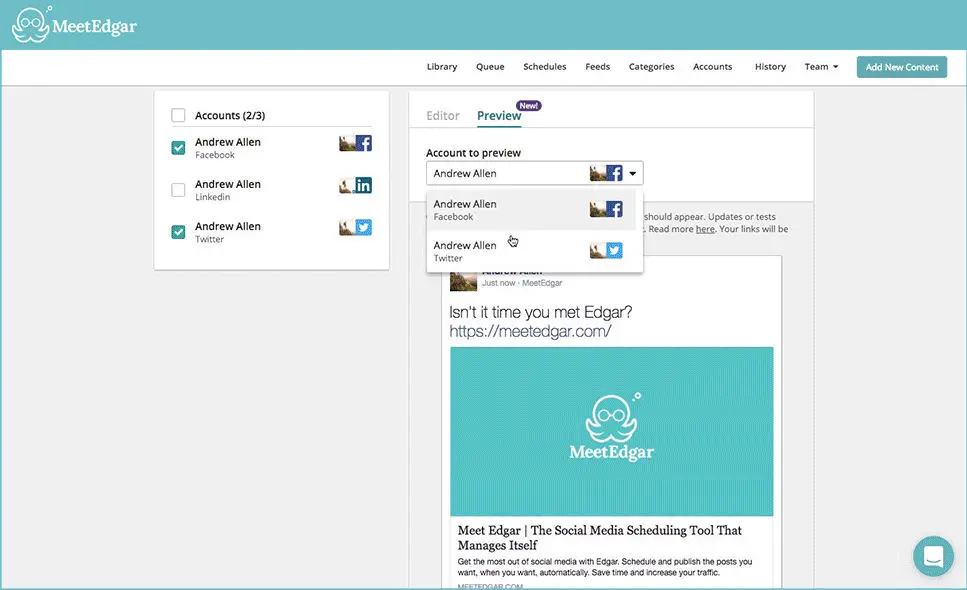Switch to the Editor tab

coord(443,115)
